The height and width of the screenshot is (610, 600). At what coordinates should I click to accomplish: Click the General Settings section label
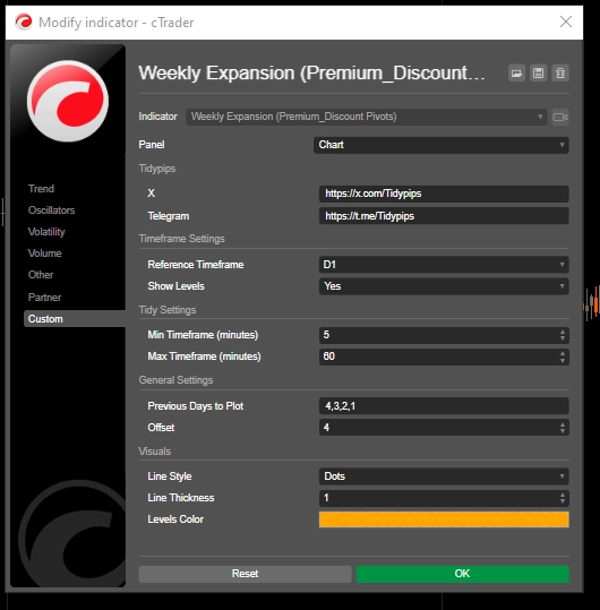[x=176, y=380]
